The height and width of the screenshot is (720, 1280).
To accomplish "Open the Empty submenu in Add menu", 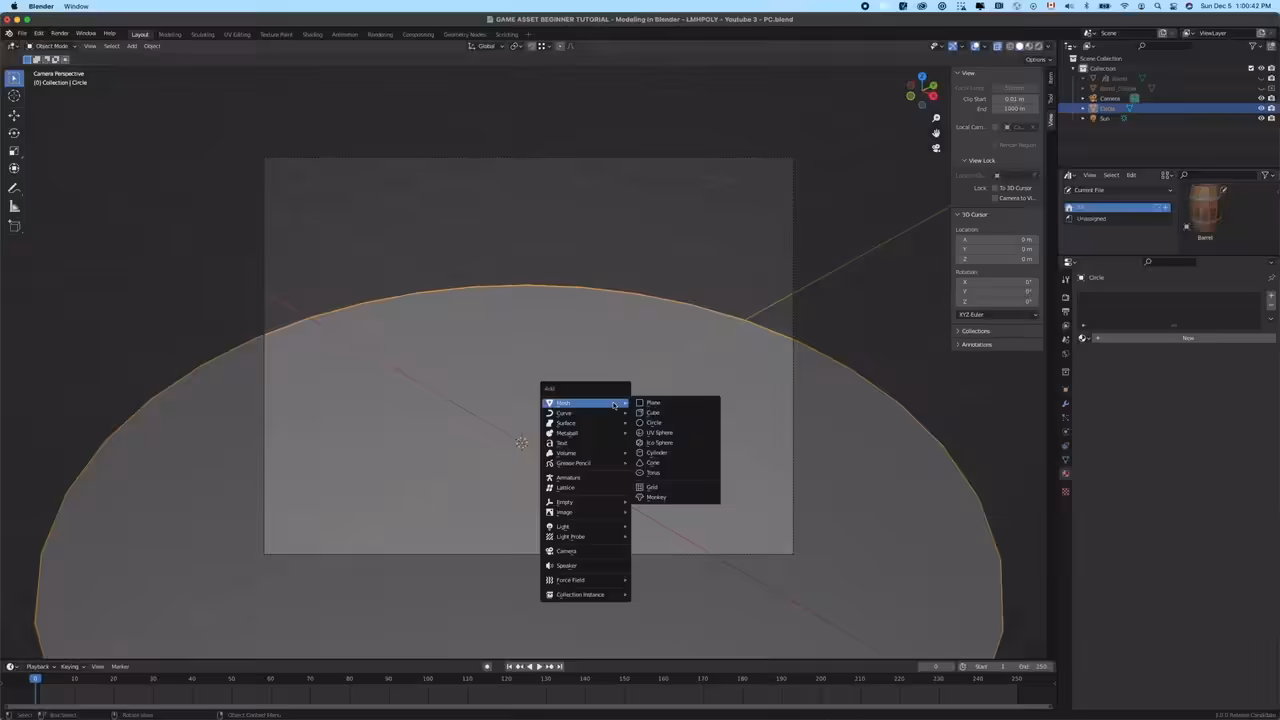I will [586, 502].
